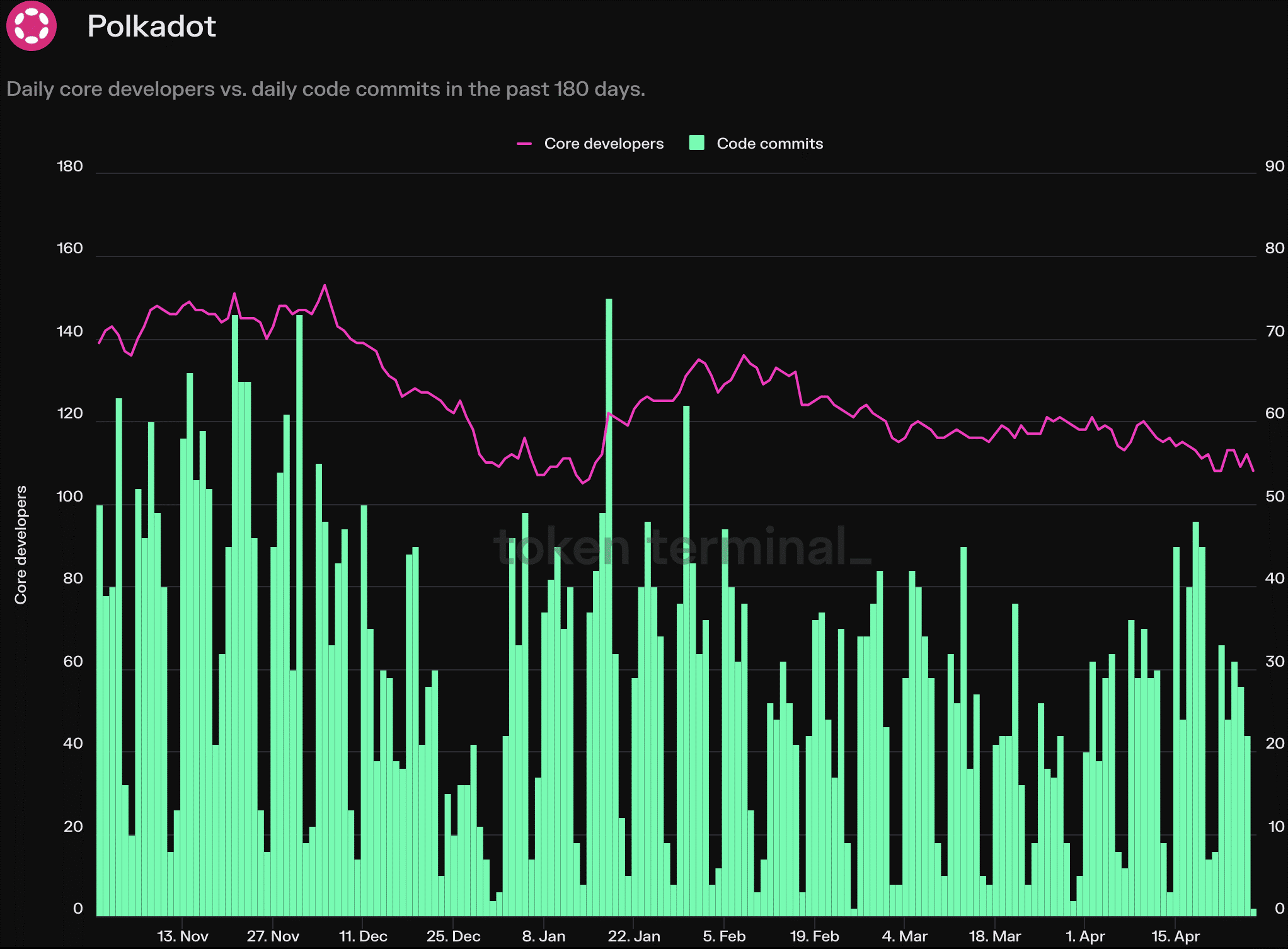Toggle the Code commits legend entry

756,144
